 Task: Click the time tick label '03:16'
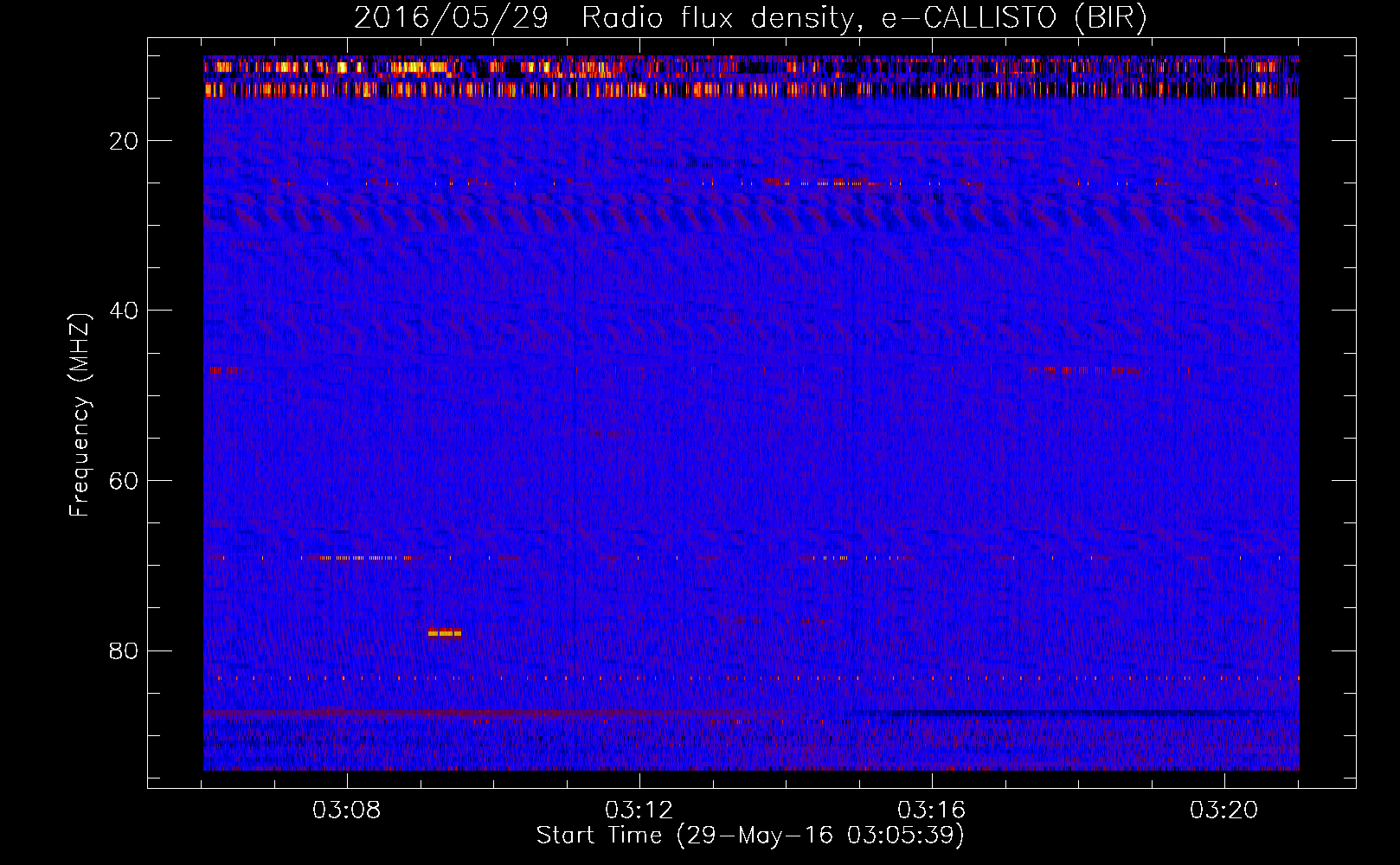pyautogui.click(x=932, y=811)
